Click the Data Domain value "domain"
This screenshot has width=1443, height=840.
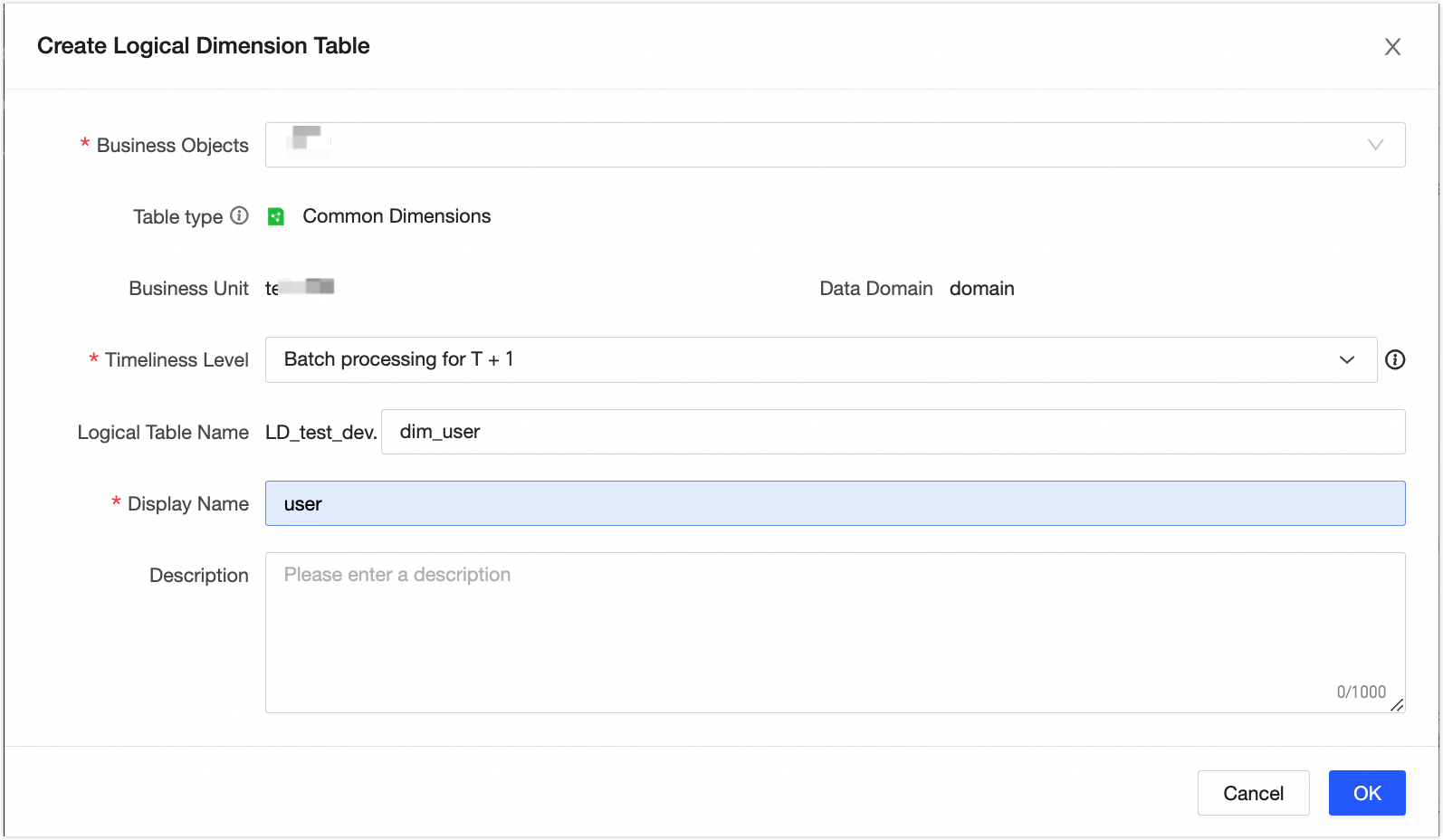pos(981,289)
